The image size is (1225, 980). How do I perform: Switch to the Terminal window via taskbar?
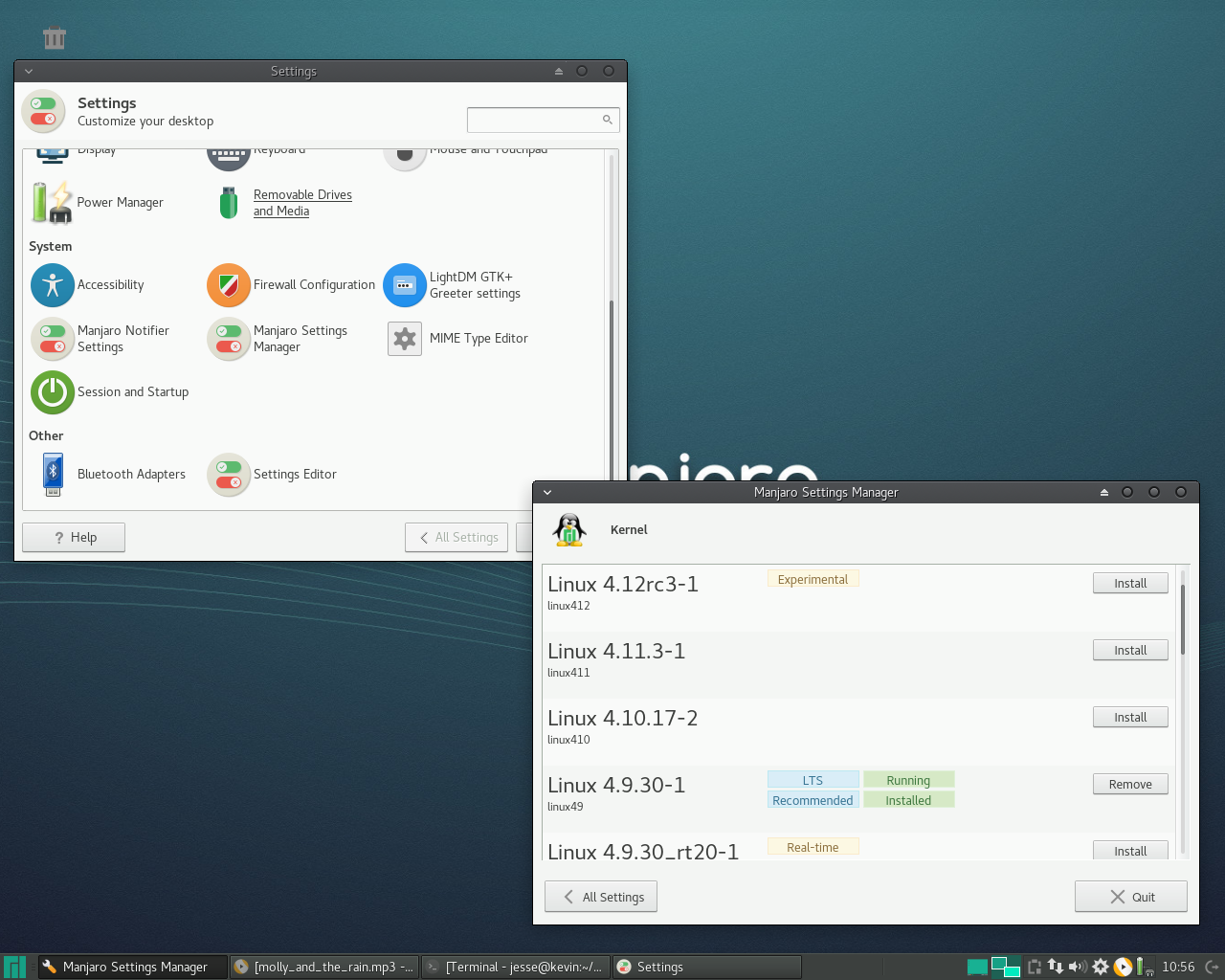point(515,967)
